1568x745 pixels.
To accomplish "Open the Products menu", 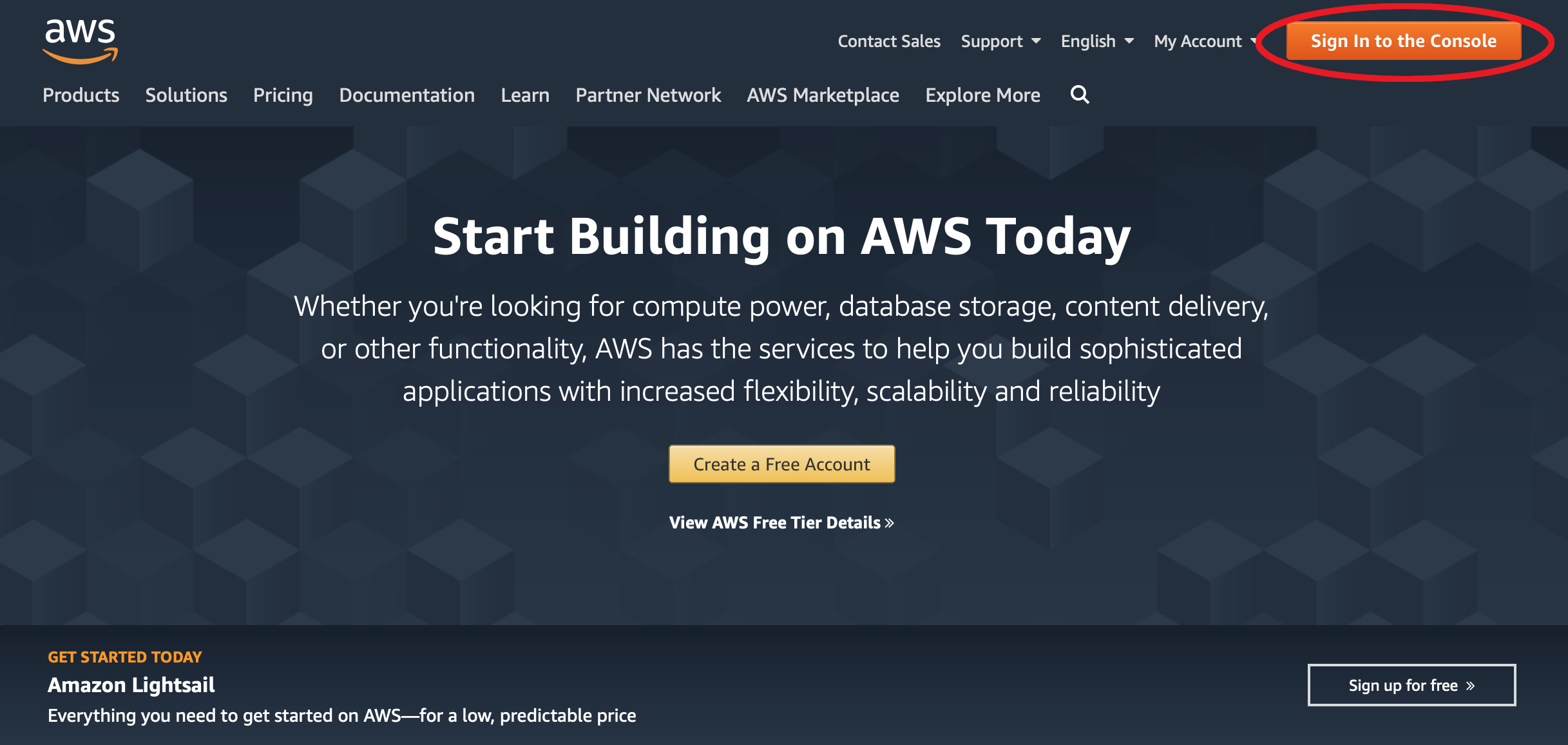I will point(81,95).
